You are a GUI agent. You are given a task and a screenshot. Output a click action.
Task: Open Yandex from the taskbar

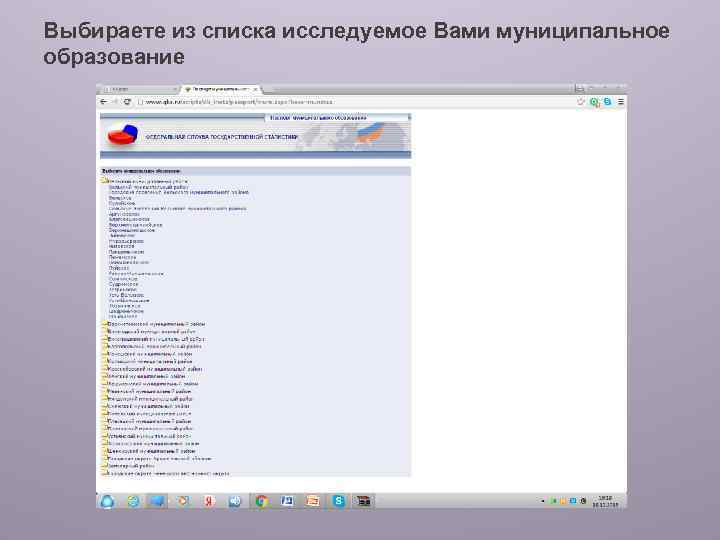209,501
